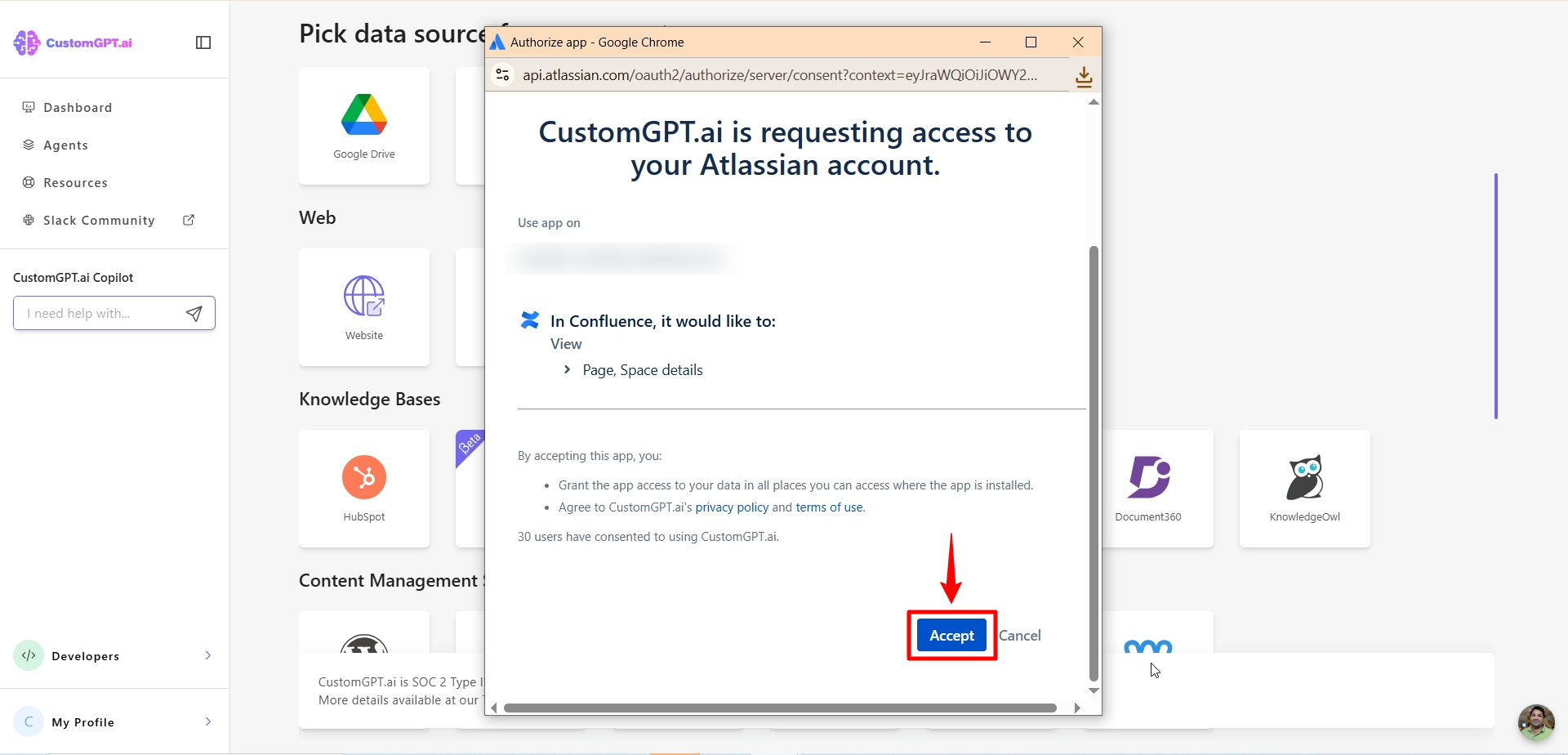The width and height of the screenshot is (1568, 755).
Task: Click the 'Use app on' label
Action: point(549,223)
